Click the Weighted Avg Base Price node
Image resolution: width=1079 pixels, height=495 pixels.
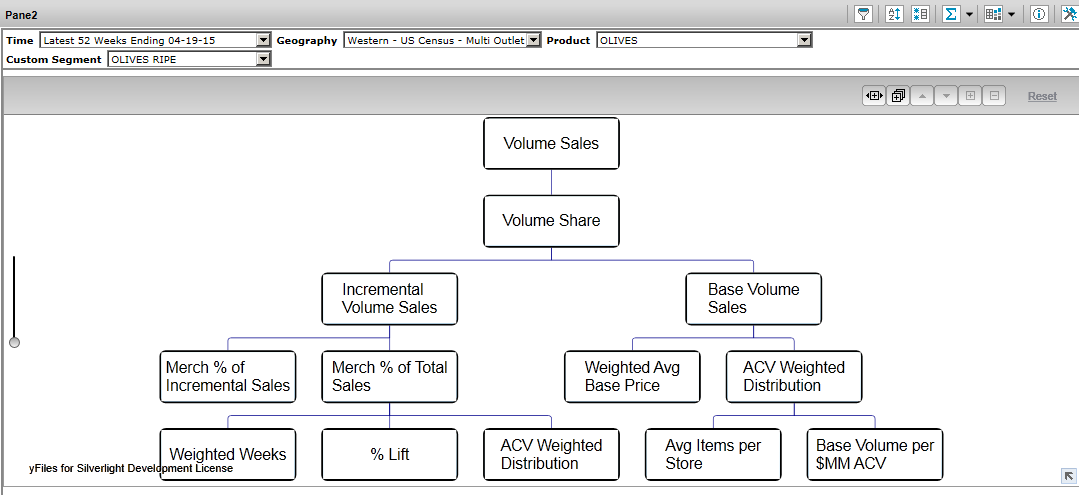[632, 376]
